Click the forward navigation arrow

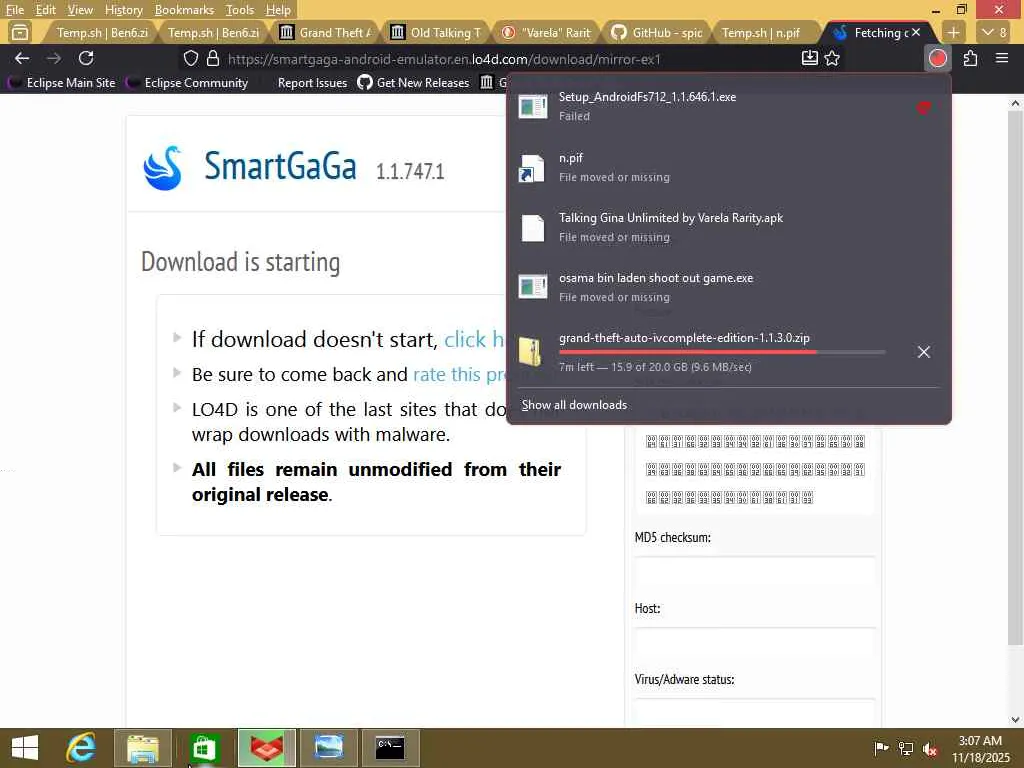54,59
